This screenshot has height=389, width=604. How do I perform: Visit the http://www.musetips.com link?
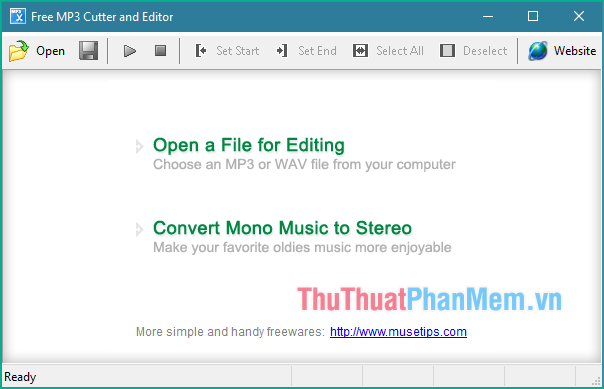pyautogui.click(x=398, y=332)
